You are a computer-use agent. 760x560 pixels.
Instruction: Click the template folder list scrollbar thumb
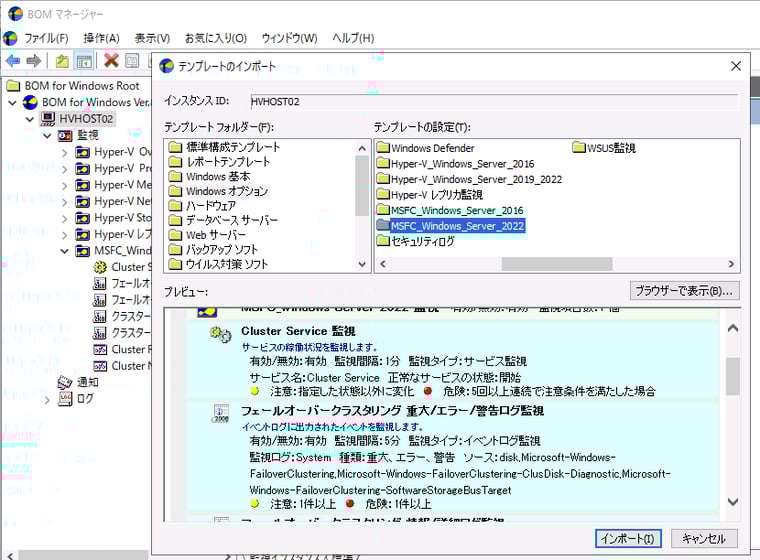[362, 186]
